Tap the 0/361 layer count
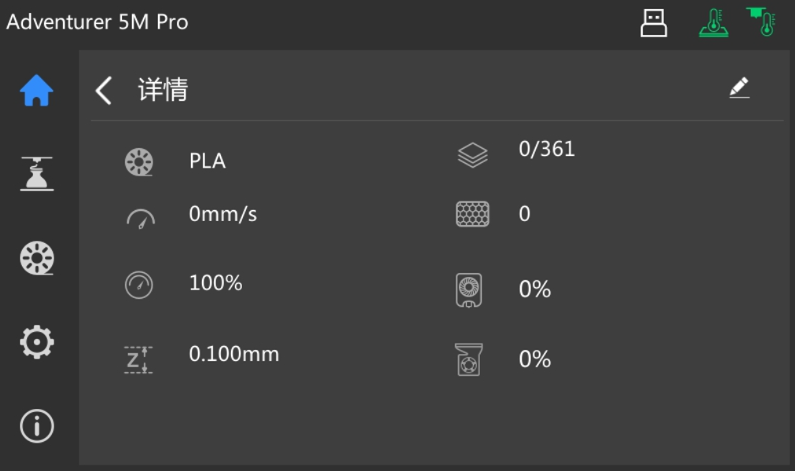Screen dimensions: 795x471 547,149
